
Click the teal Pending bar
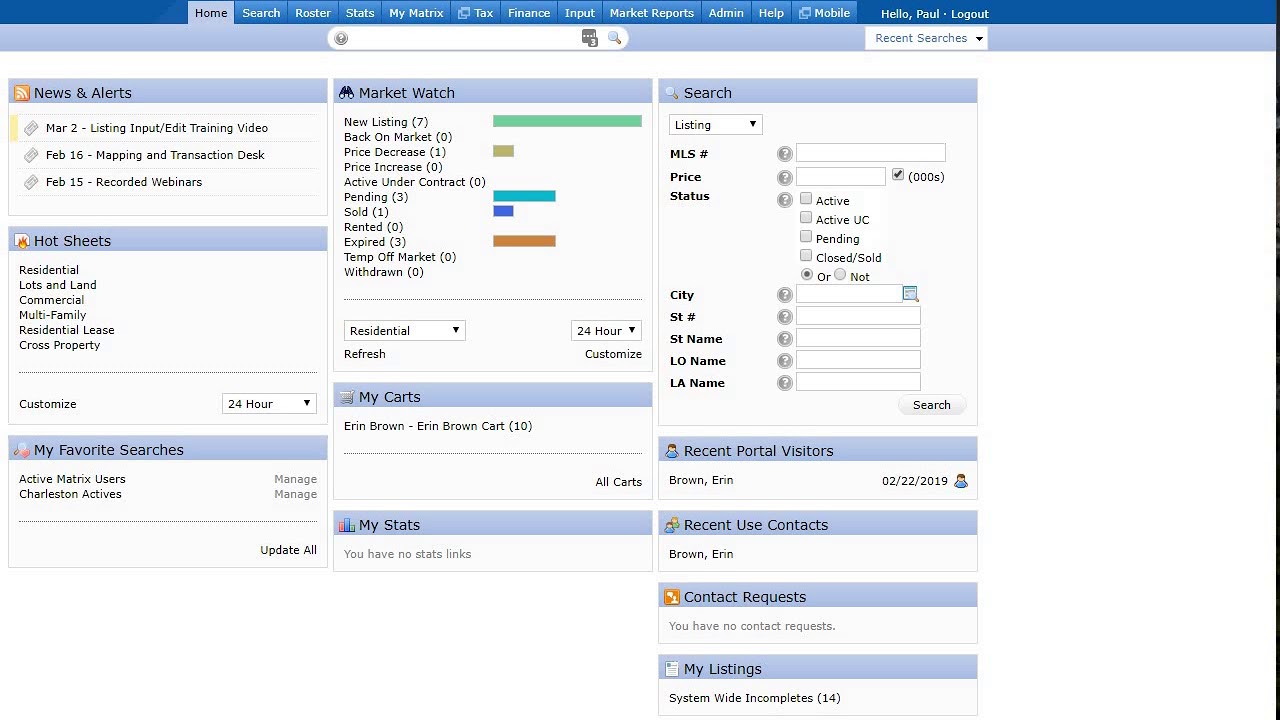click(x=524, y=196)
